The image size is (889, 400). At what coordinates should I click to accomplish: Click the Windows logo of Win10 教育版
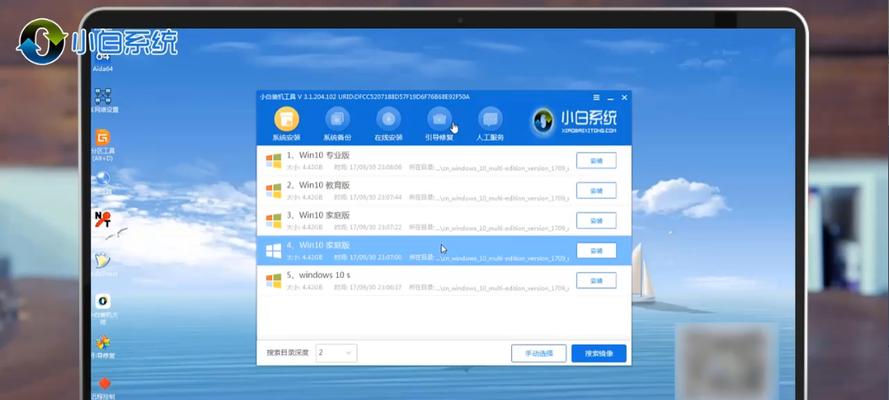273,190
